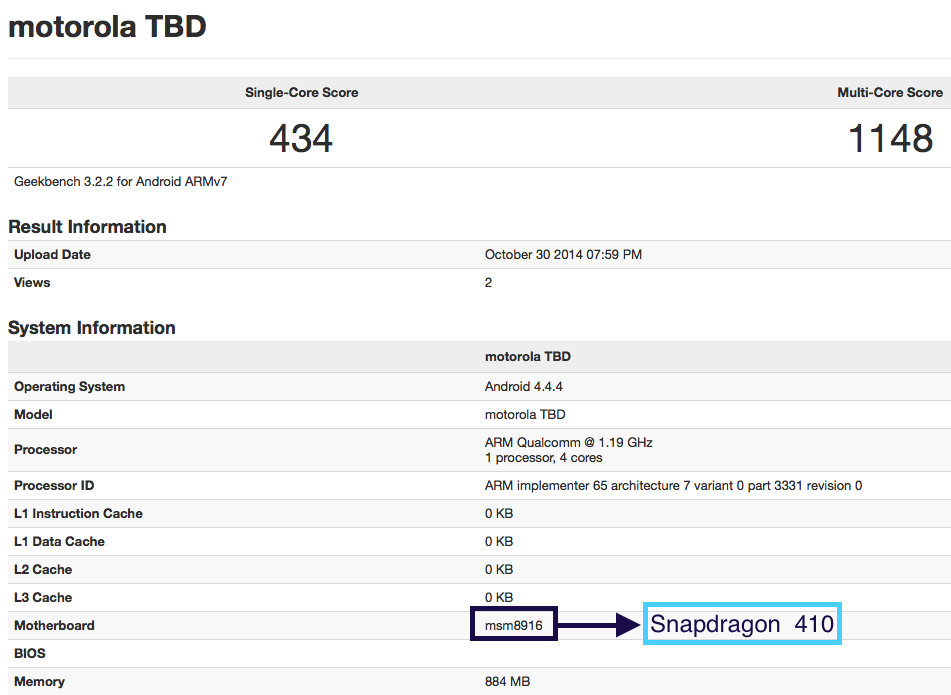
Task: Select the Snapdragon 410 annotation box
Action: pyautogui.click(x=742, y=624)
